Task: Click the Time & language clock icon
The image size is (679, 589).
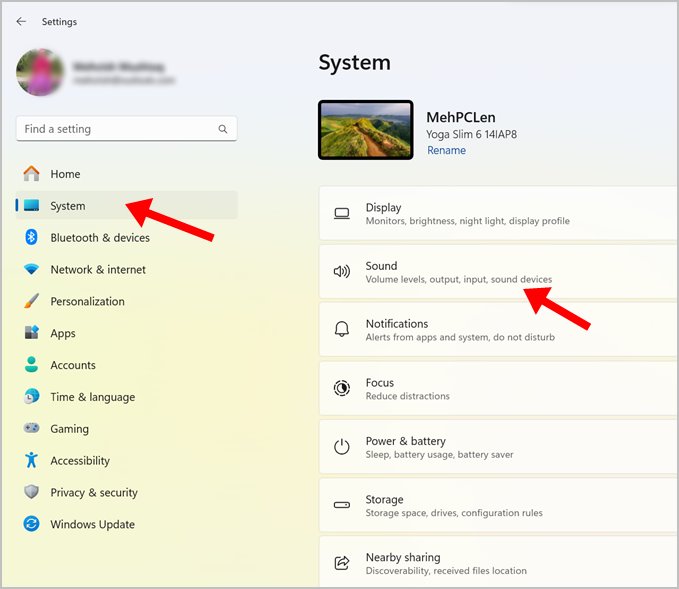Action: pos(31,396)
